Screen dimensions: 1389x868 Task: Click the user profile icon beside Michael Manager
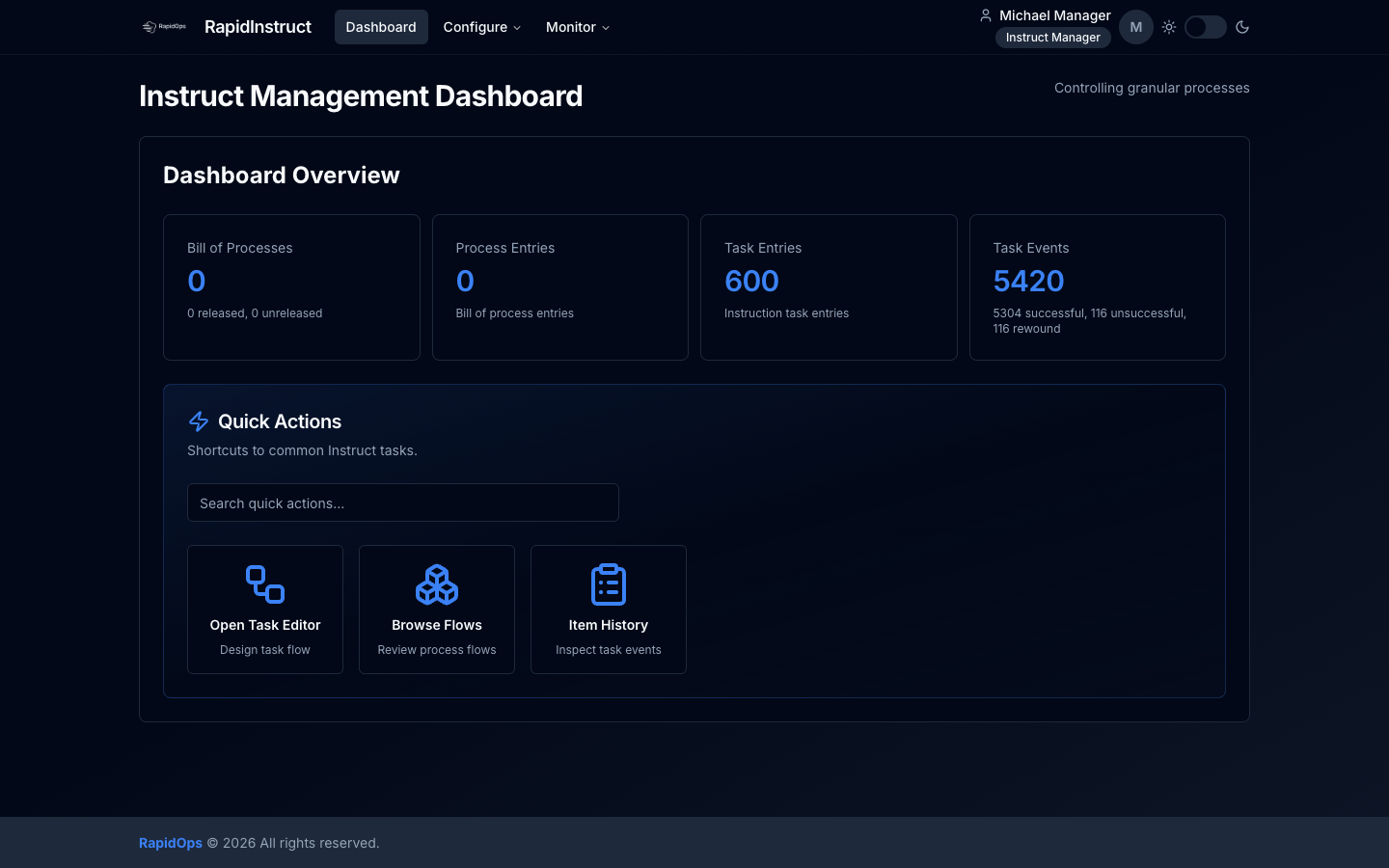click(986, 15)
